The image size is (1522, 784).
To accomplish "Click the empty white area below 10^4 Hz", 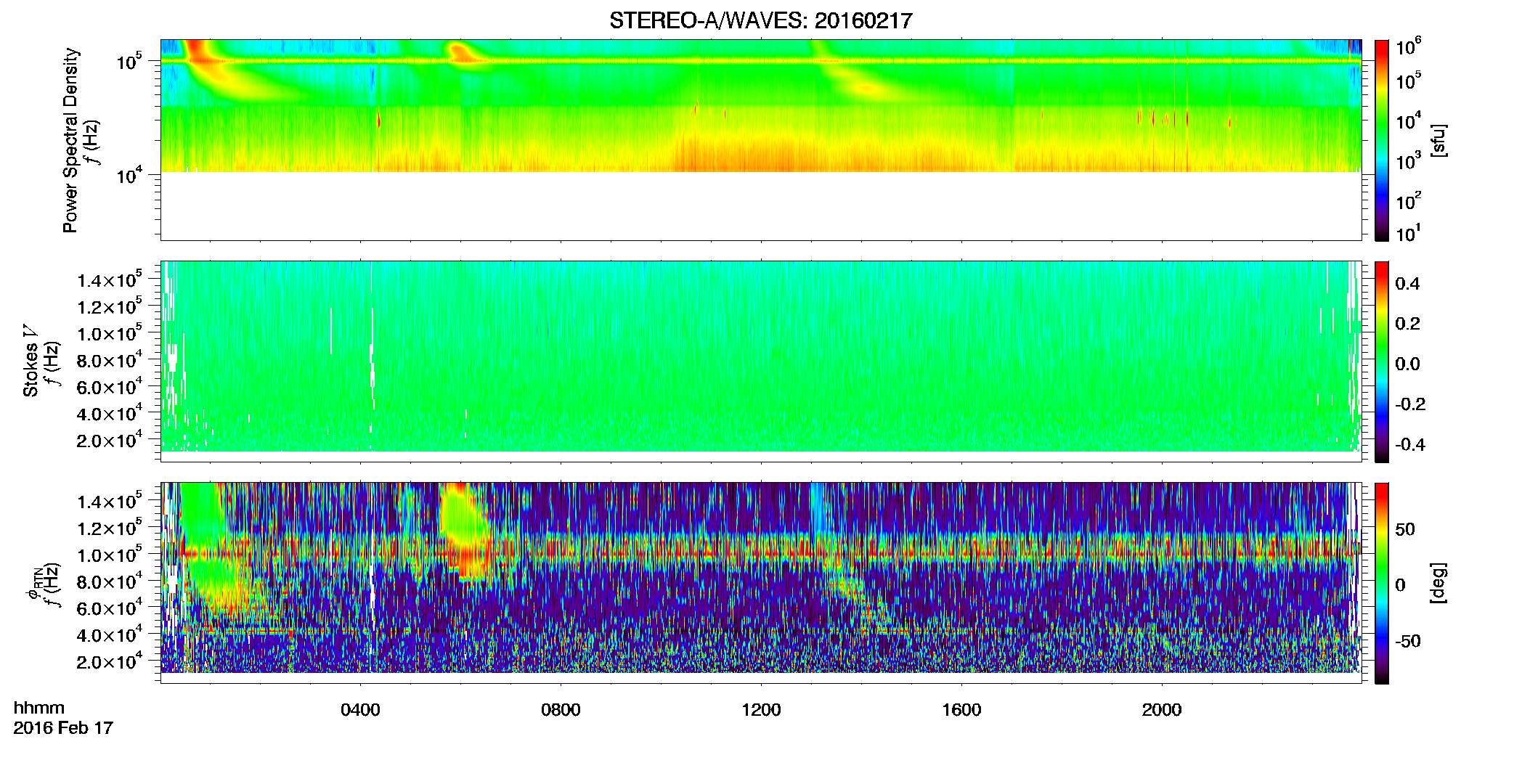I will tap(760, 205).
